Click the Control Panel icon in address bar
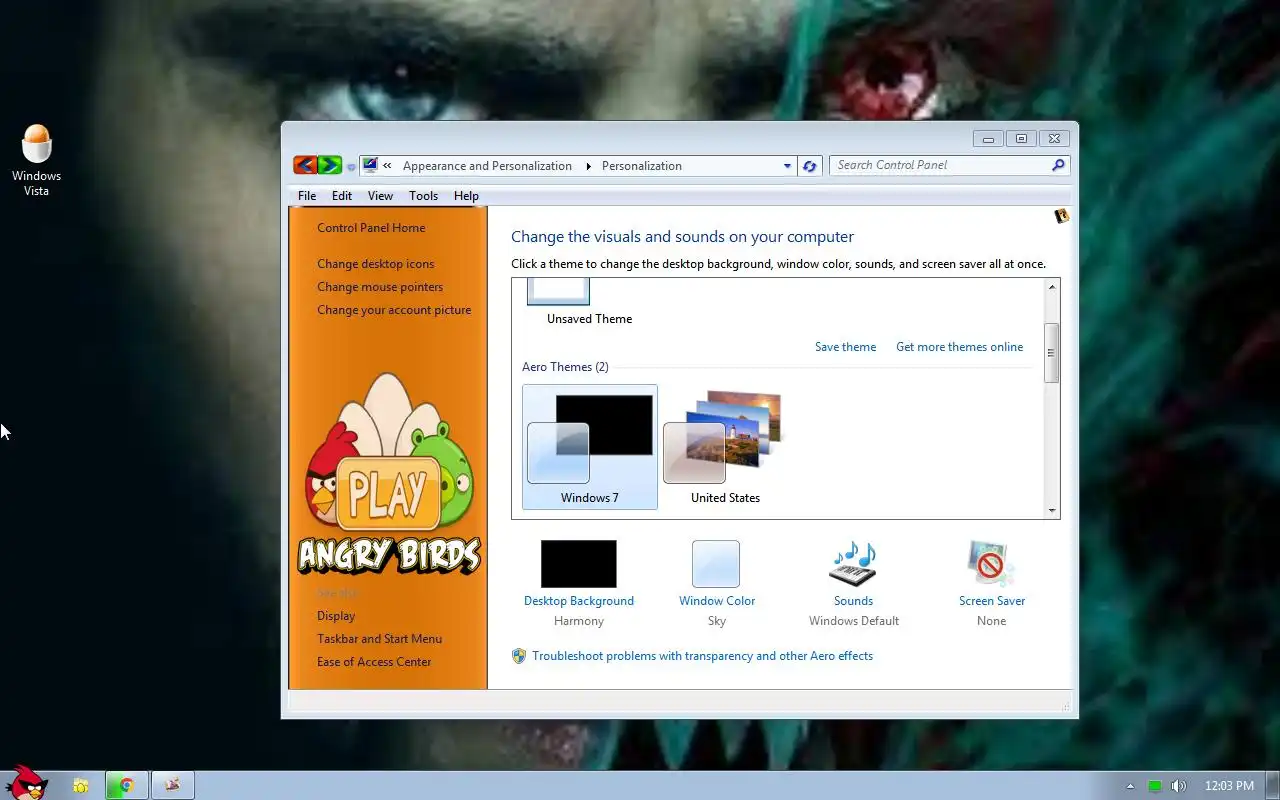The height and width of the screenshot is (800, 1280). pyautogui.click(x=370, y=166)
